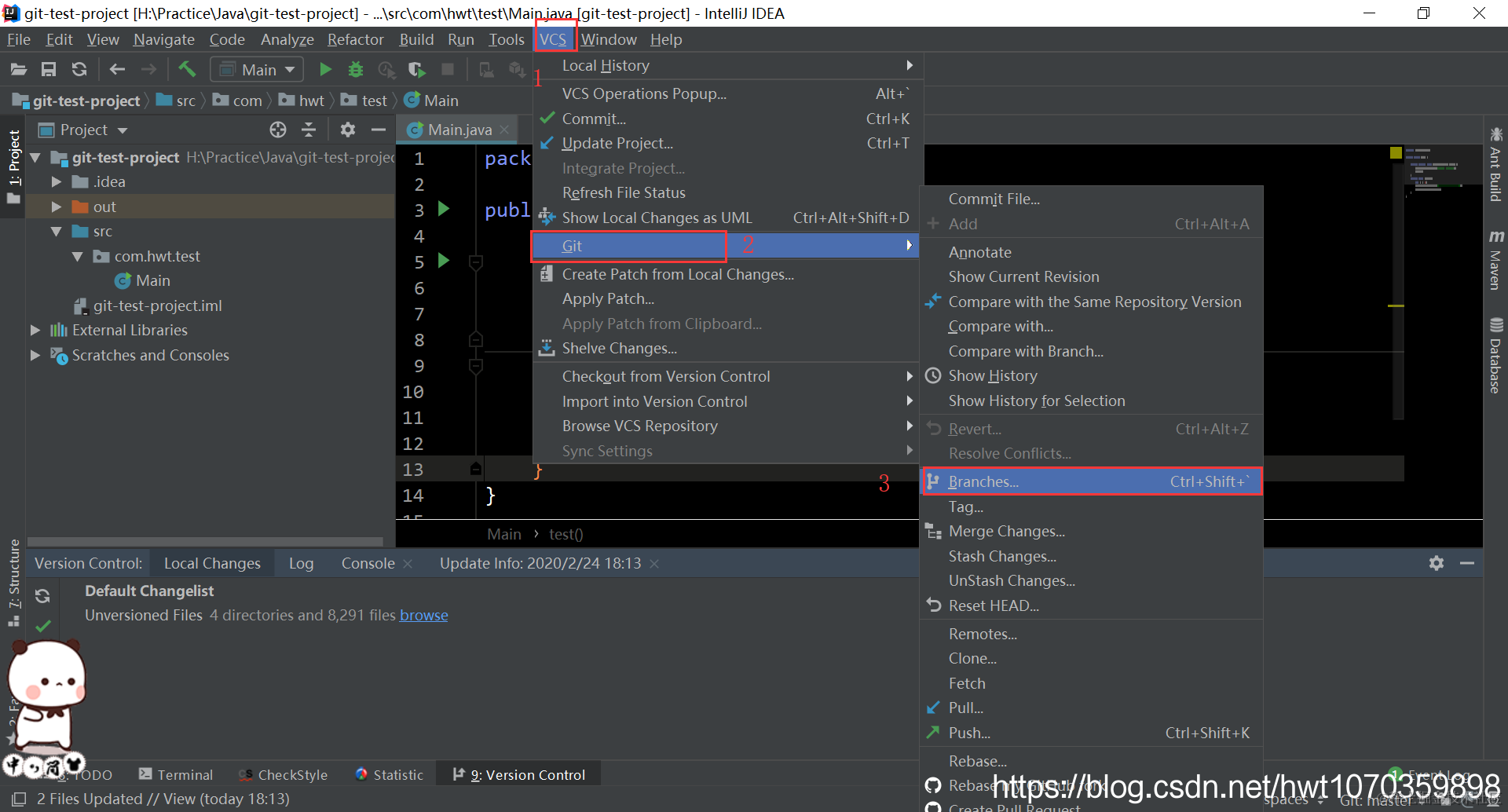1508x812 pixels.
Task: Expand the out folder
Action: click(57, 207)
